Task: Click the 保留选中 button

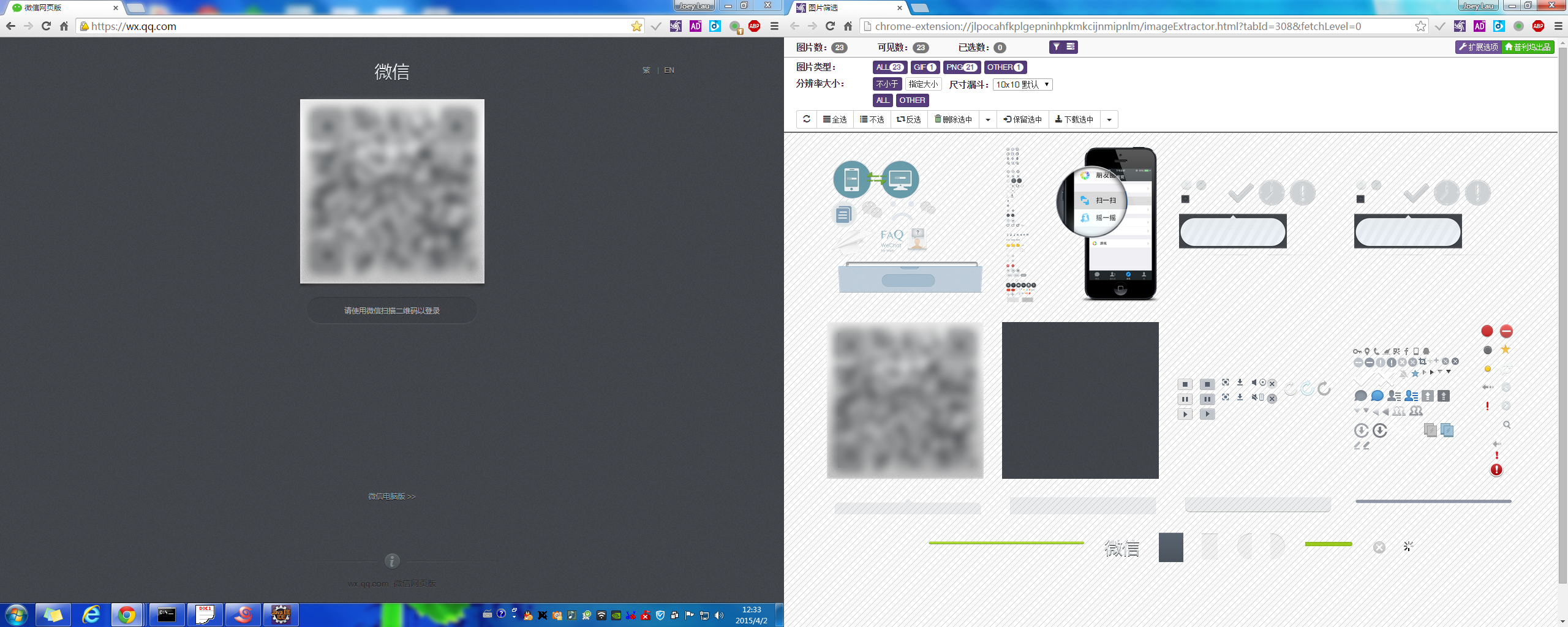Action: (x=1023, y=119)
